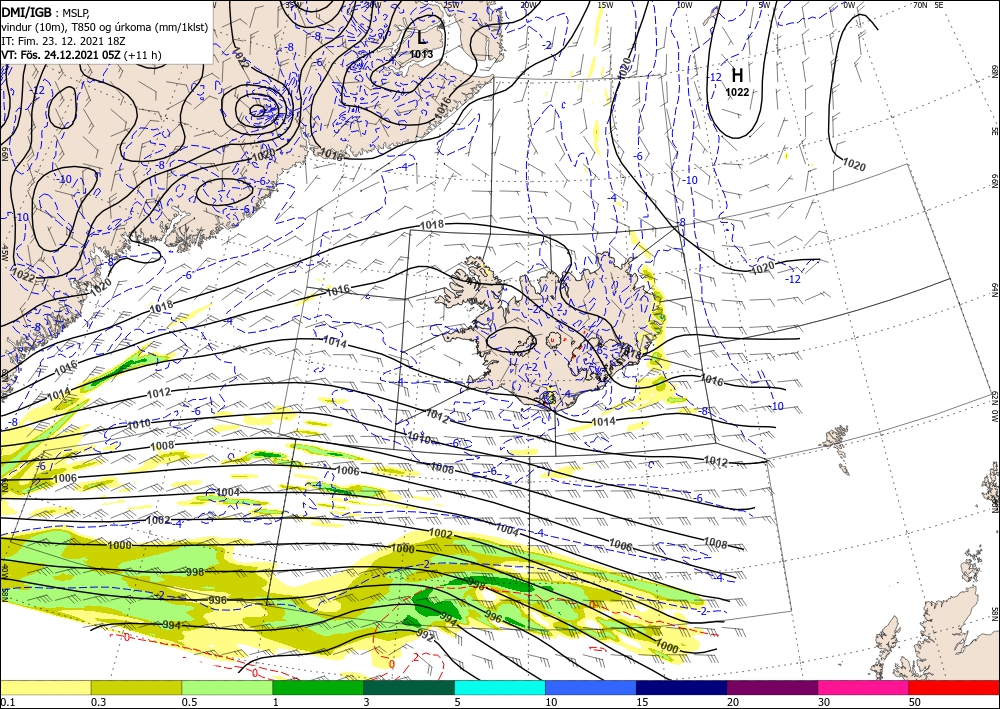Click the 0.1 legend scale label

7,702
